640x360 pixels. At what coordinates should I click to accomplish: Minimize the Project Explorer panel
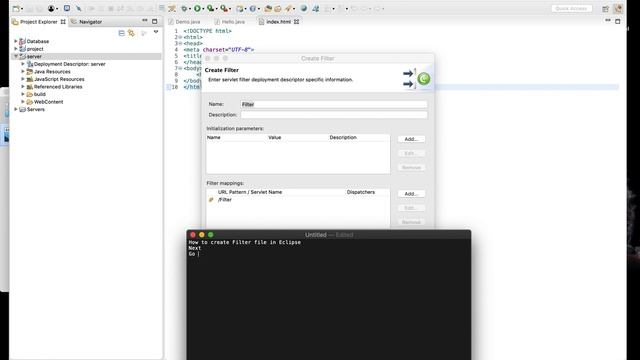pos(145,20)
